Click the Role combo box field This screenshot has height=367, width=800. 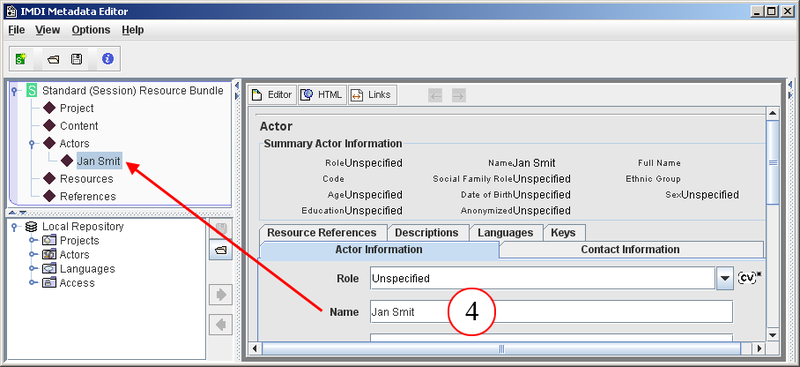(x=543, y=279)
